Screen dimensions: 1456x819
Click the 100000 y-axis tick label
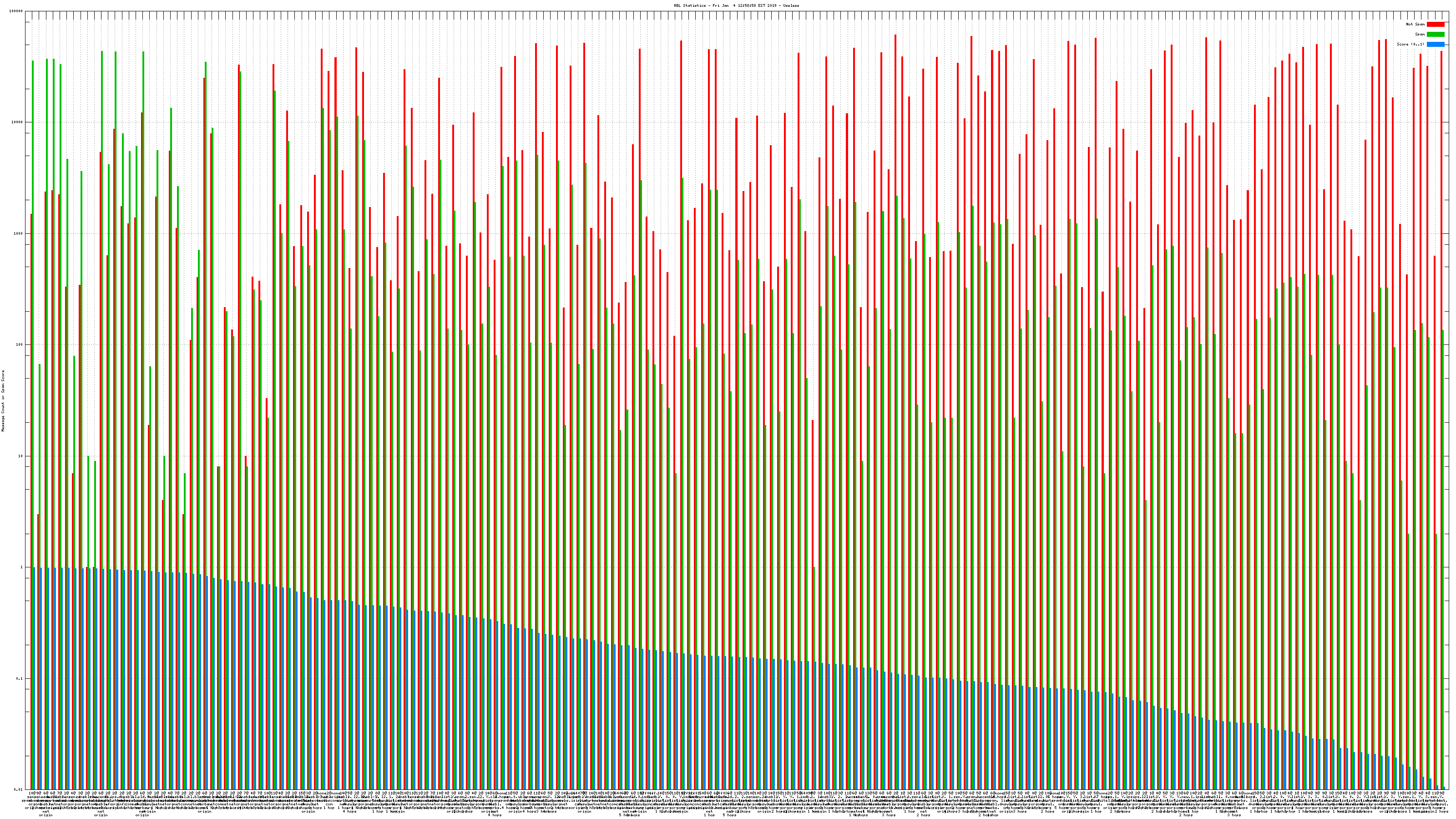point(16,11)
